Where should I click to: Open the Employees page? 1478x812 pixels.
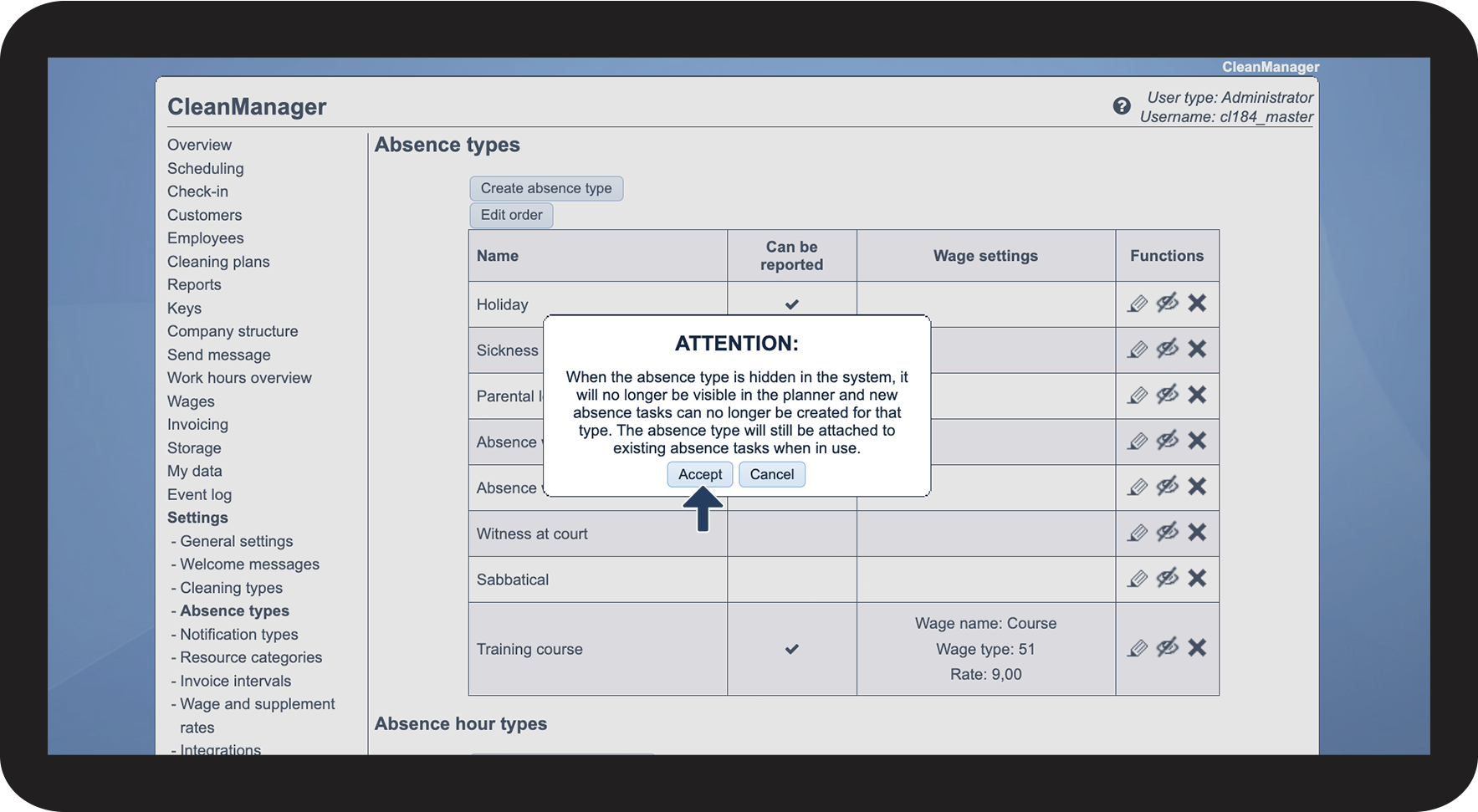pyautogui.click(x=206, y=238)
